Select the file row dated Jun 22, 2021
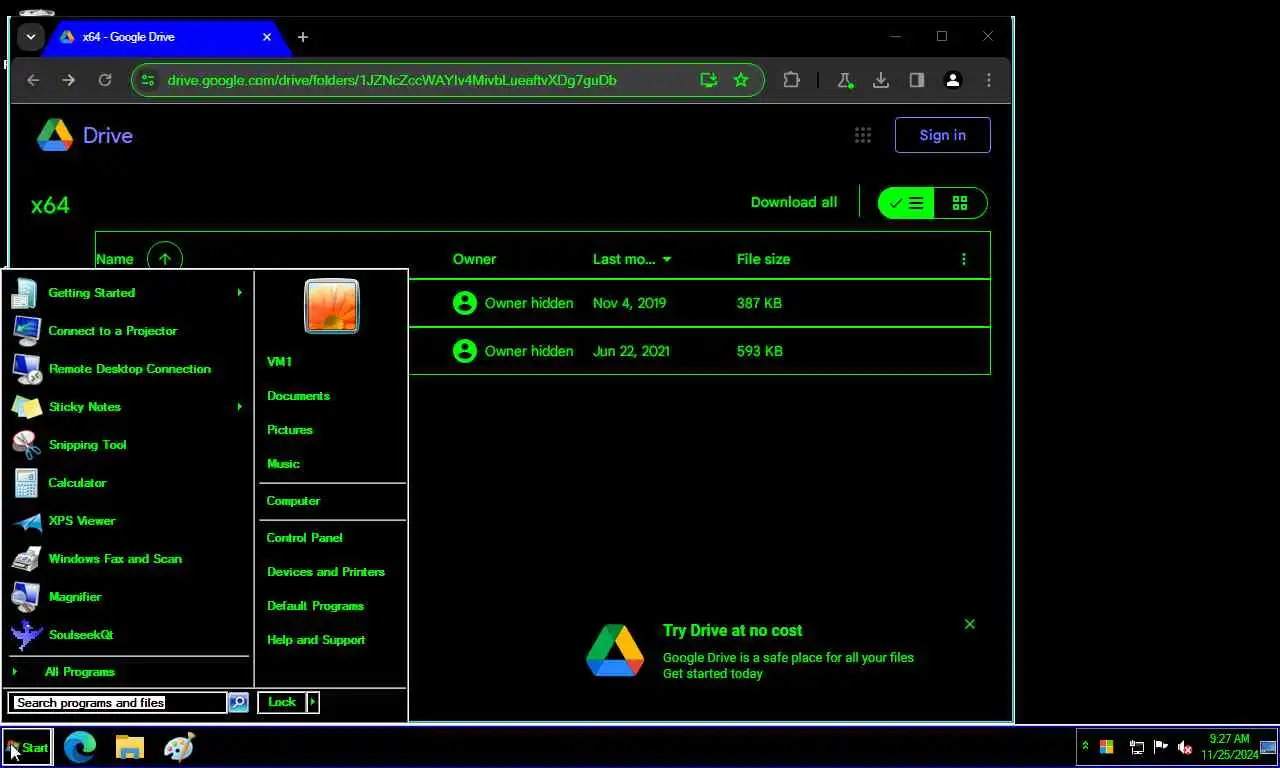Screen dimensions: 1280x768 click(699, 351)
